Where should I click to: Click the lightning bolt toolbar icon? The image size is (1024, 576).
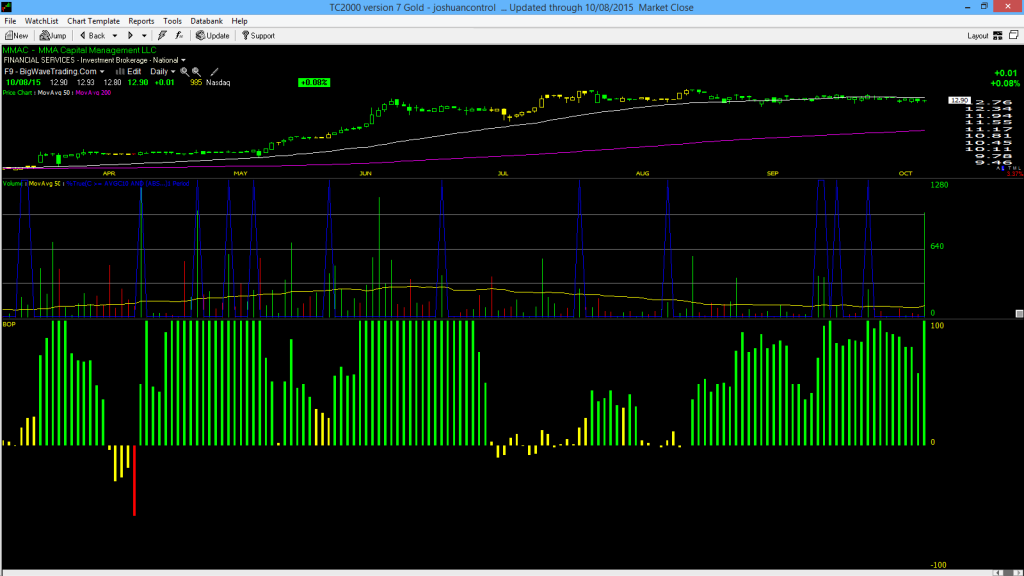point(162,36)
